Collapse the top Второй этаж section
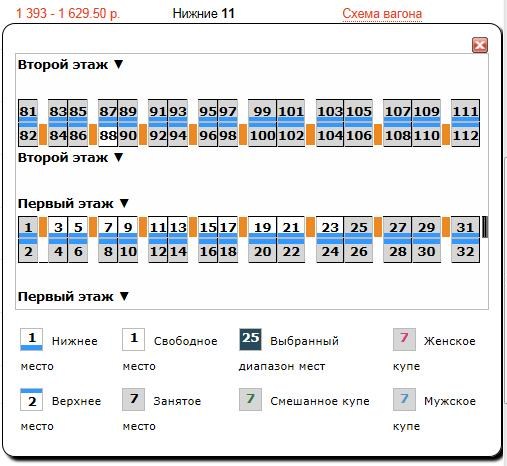Image resolution: width=507 pixels, height=466 pixels. click(118, 64)
